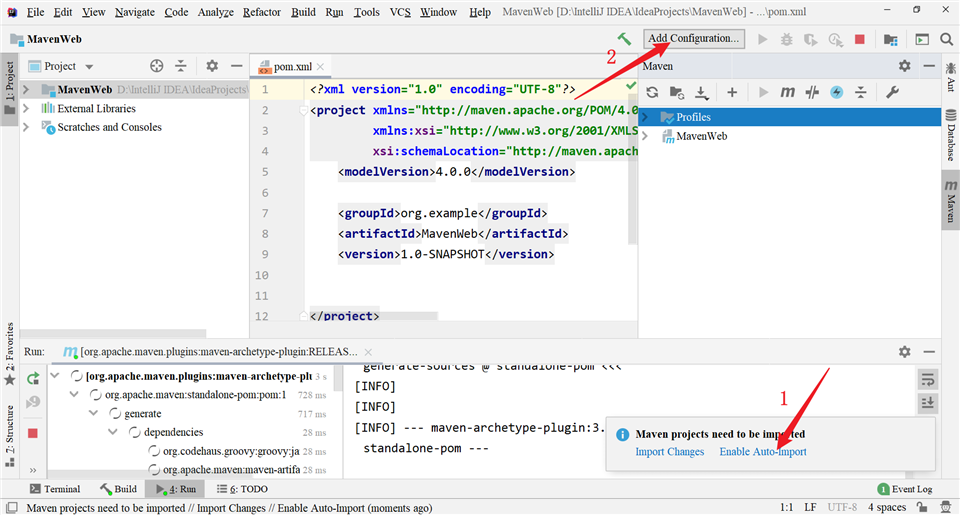Open the Event Log
This screenshot has width=960, height=515.
(x=905, y=489)
